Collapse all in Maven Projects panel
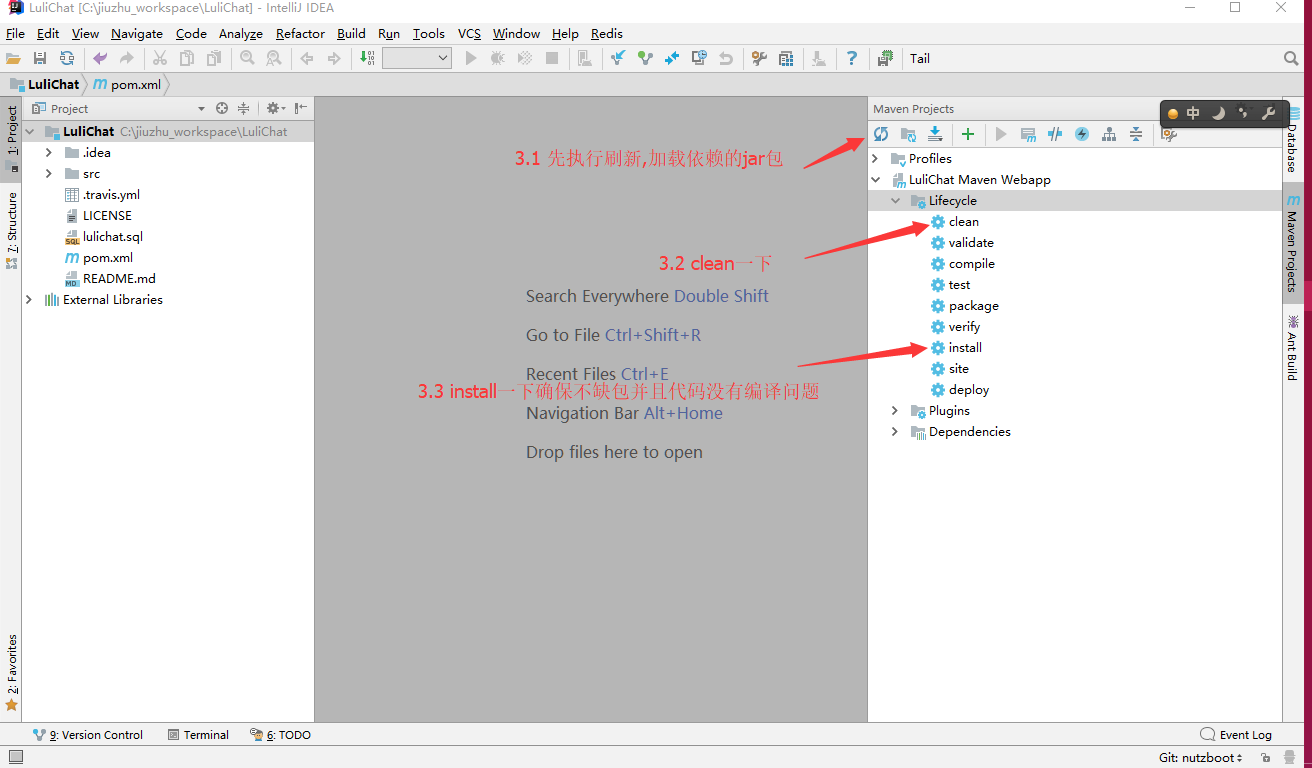Image resolution: width=1312 pixels, height=768 pixels. coord(1136,134)
